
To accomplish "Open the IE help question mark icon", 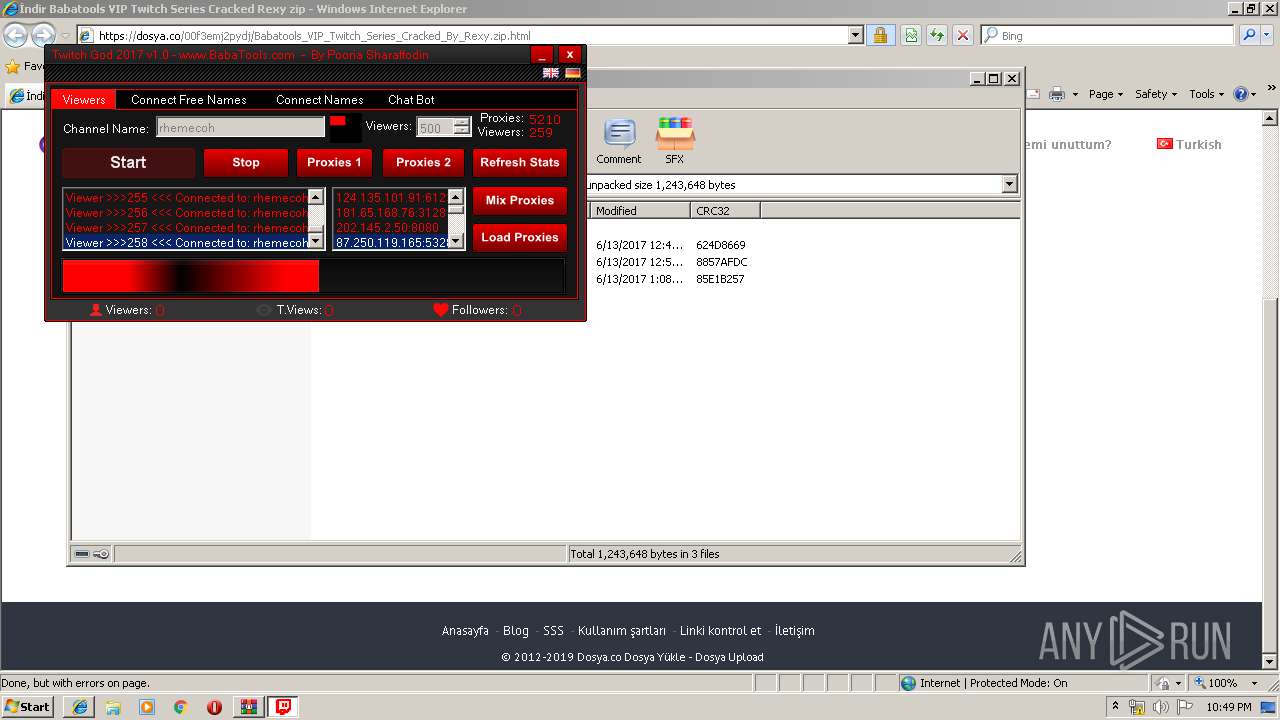I will (1240, 94).
